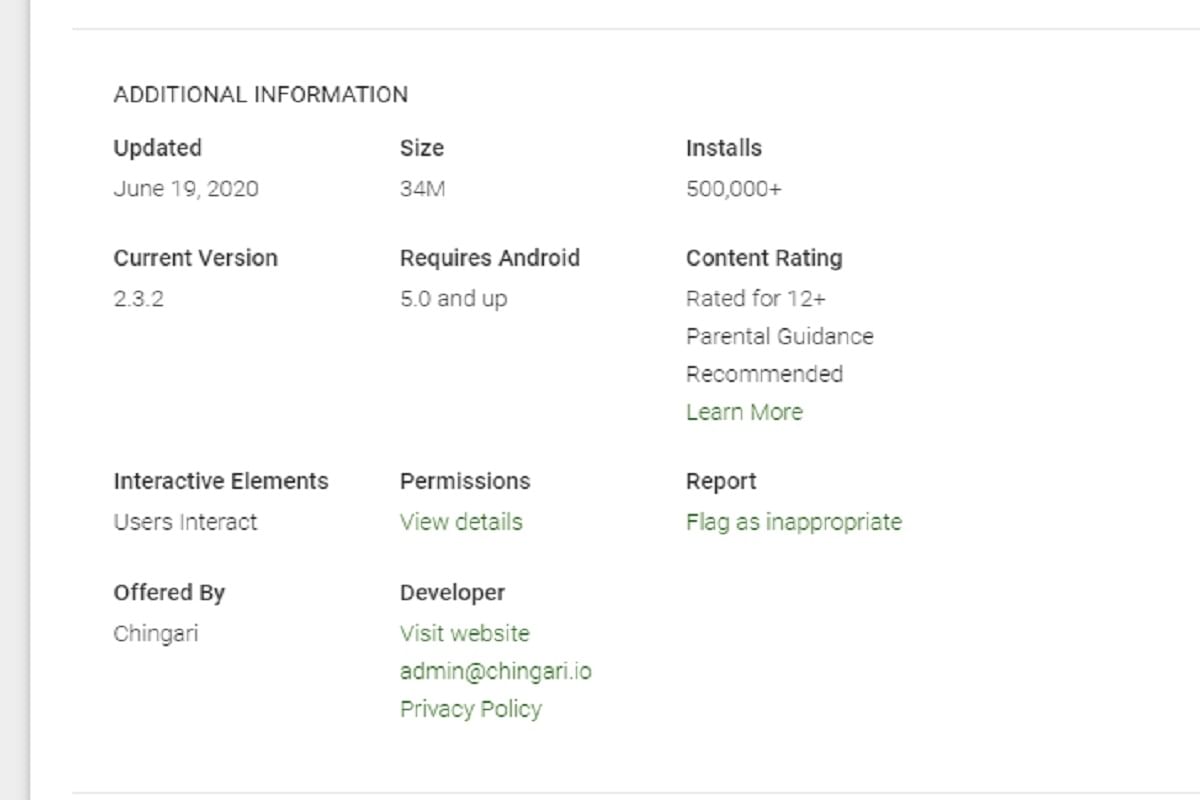The height and width of the screenshot is (800, 1200).
Task: Open the Visit website developer link
Action: pos(464,633)
